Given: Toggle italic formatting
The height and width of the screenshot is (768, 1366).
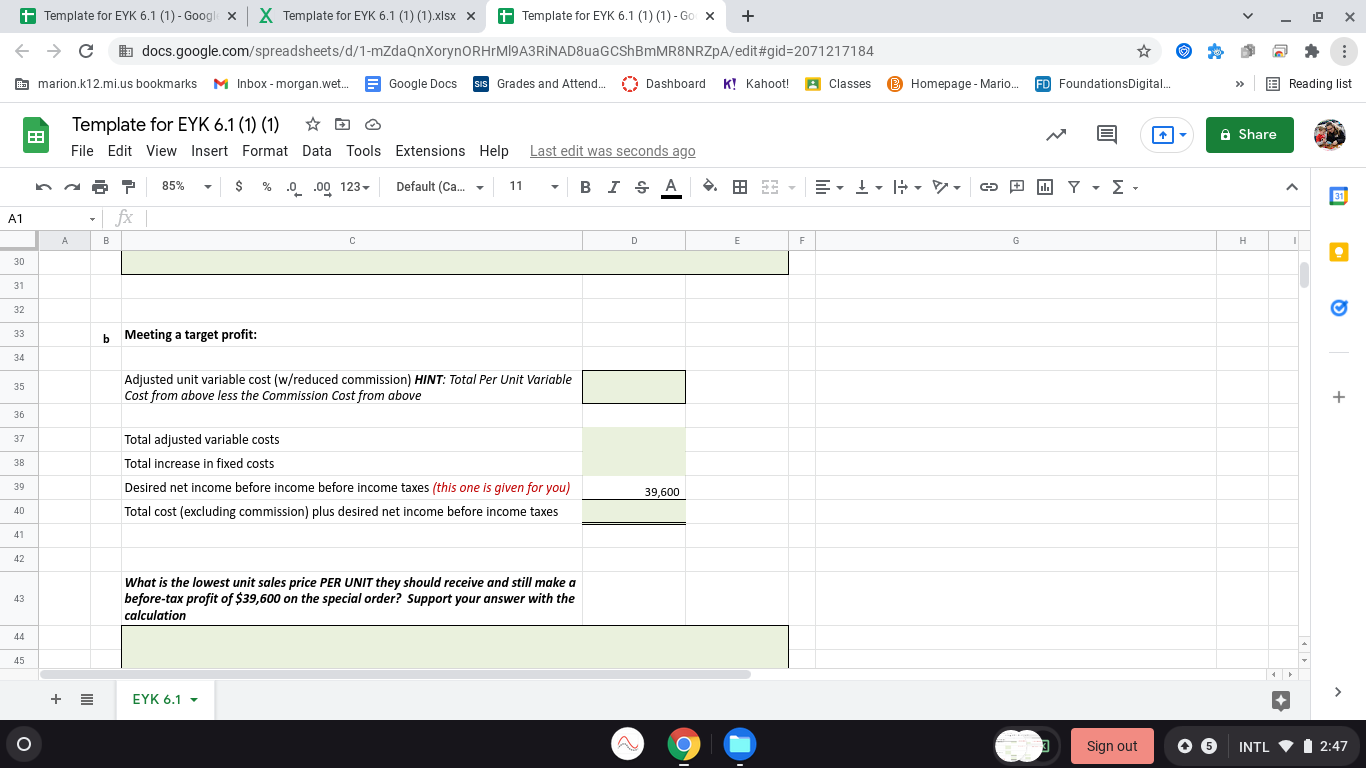Looking at the screenshot, I should click(613, 187).
